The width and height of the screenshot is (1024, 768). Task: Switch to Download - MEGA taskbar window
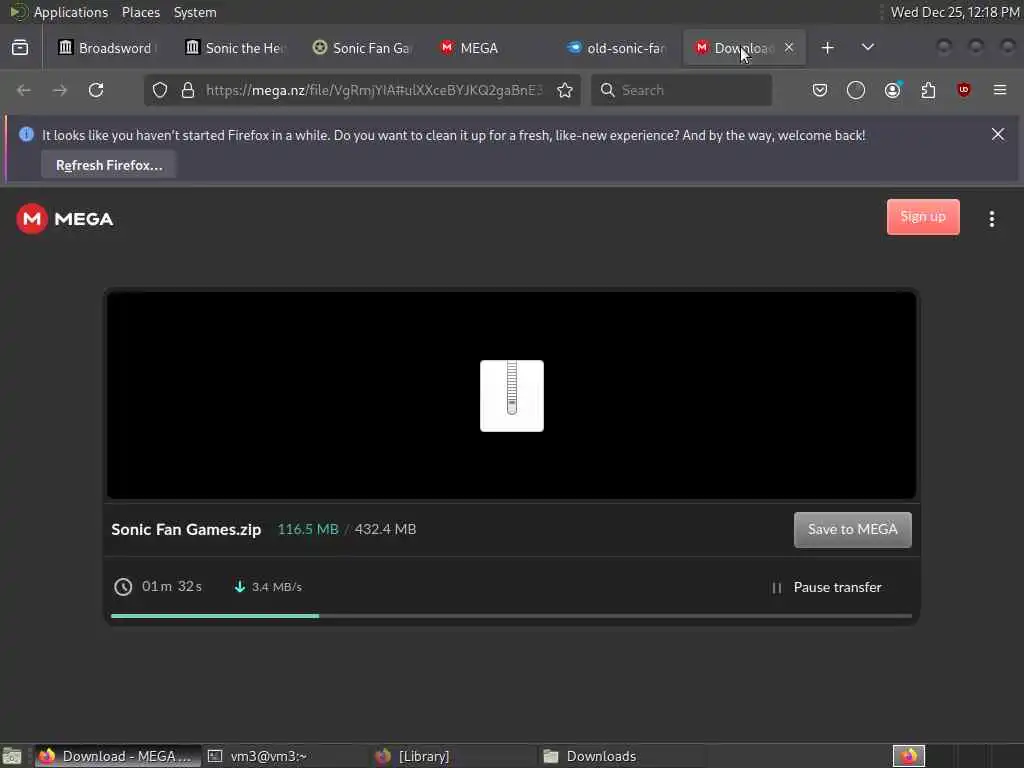(x=118, y=756)
